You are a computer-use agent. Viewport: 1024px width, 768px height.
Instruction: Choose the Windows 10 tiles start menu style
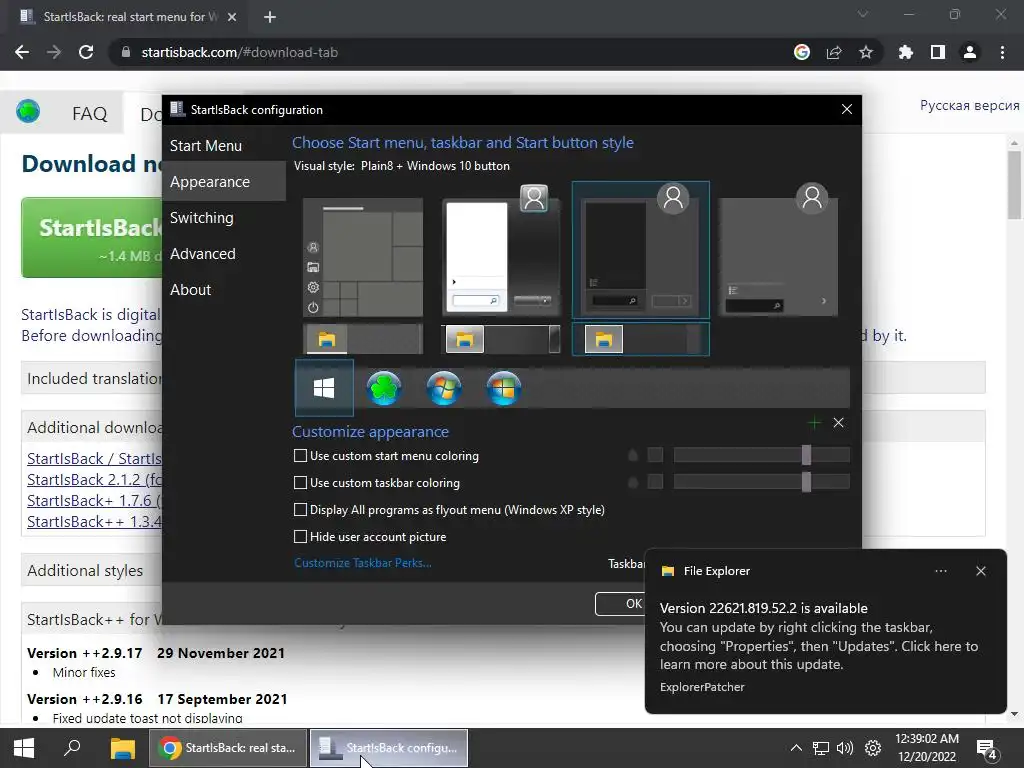363,257
